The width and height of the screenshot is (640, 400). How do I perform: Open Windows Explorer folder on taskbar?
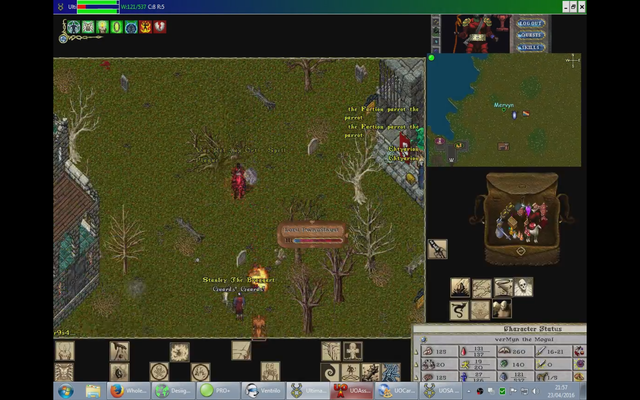point(93,391)
